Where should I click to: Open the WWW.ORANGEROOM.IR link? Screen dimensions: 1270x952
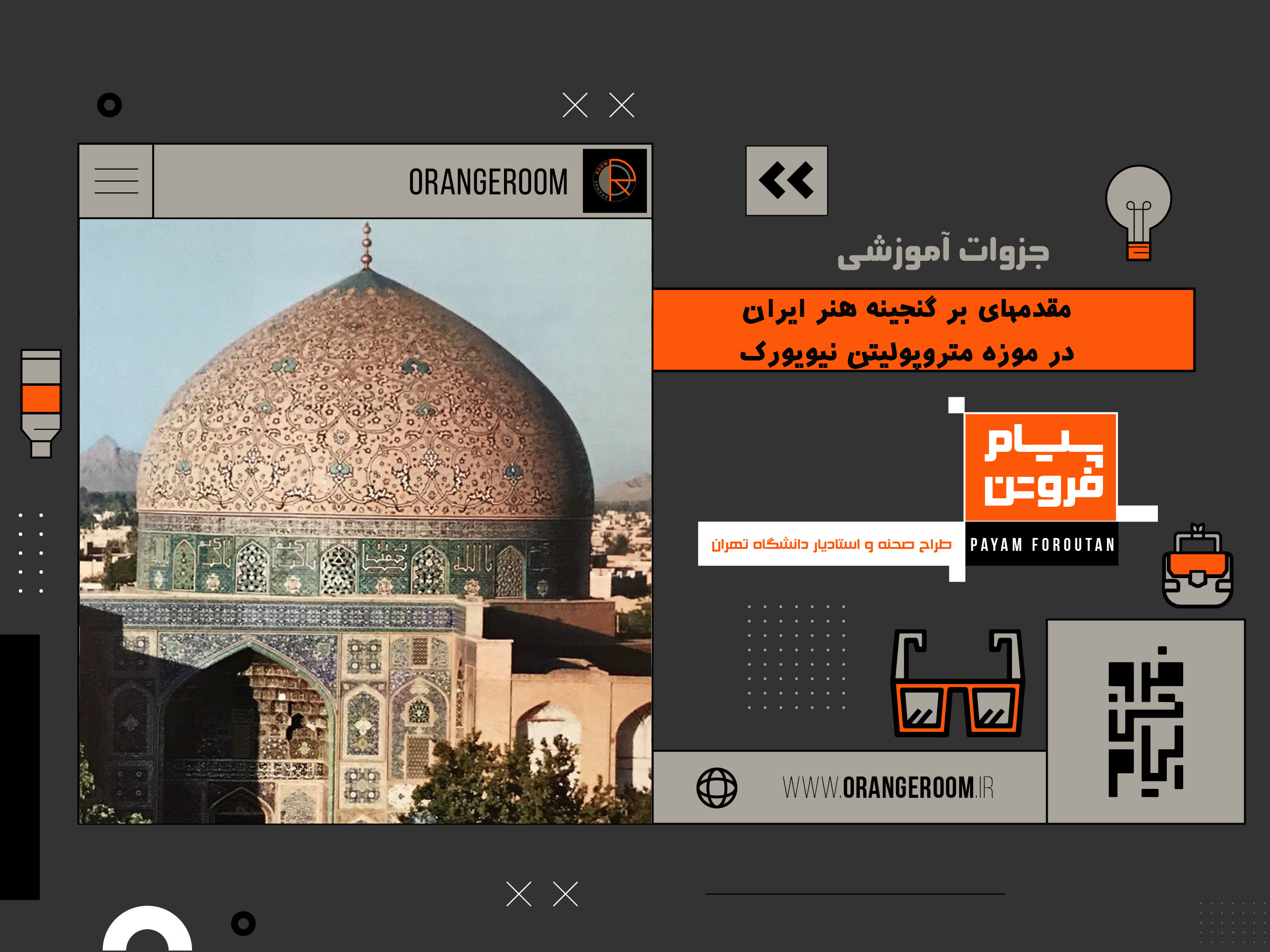point(888,788)
